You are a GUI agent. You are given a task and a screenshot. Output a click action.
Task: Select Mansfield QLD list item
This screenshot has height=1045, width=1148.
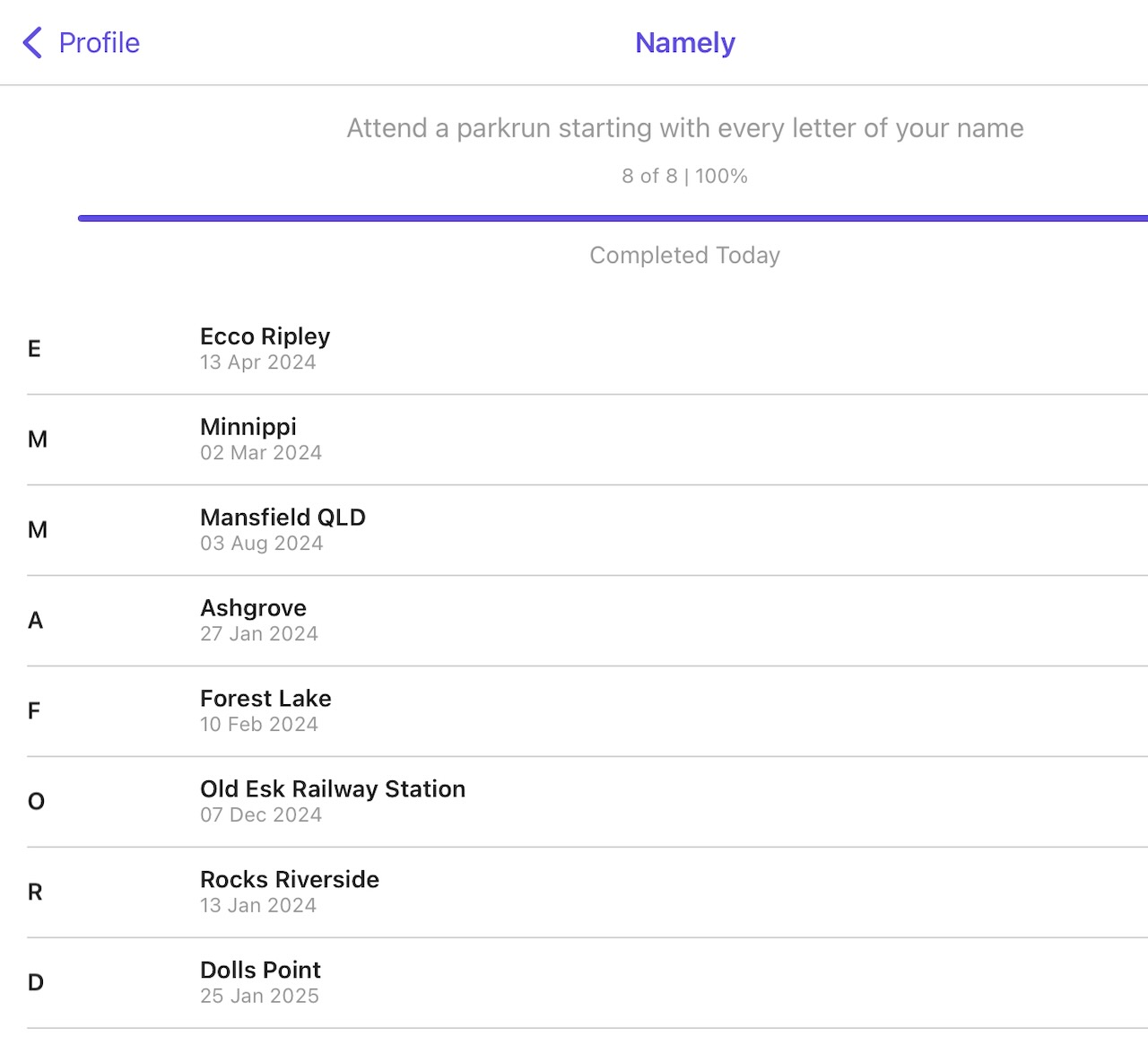click(x=587, y=530)
